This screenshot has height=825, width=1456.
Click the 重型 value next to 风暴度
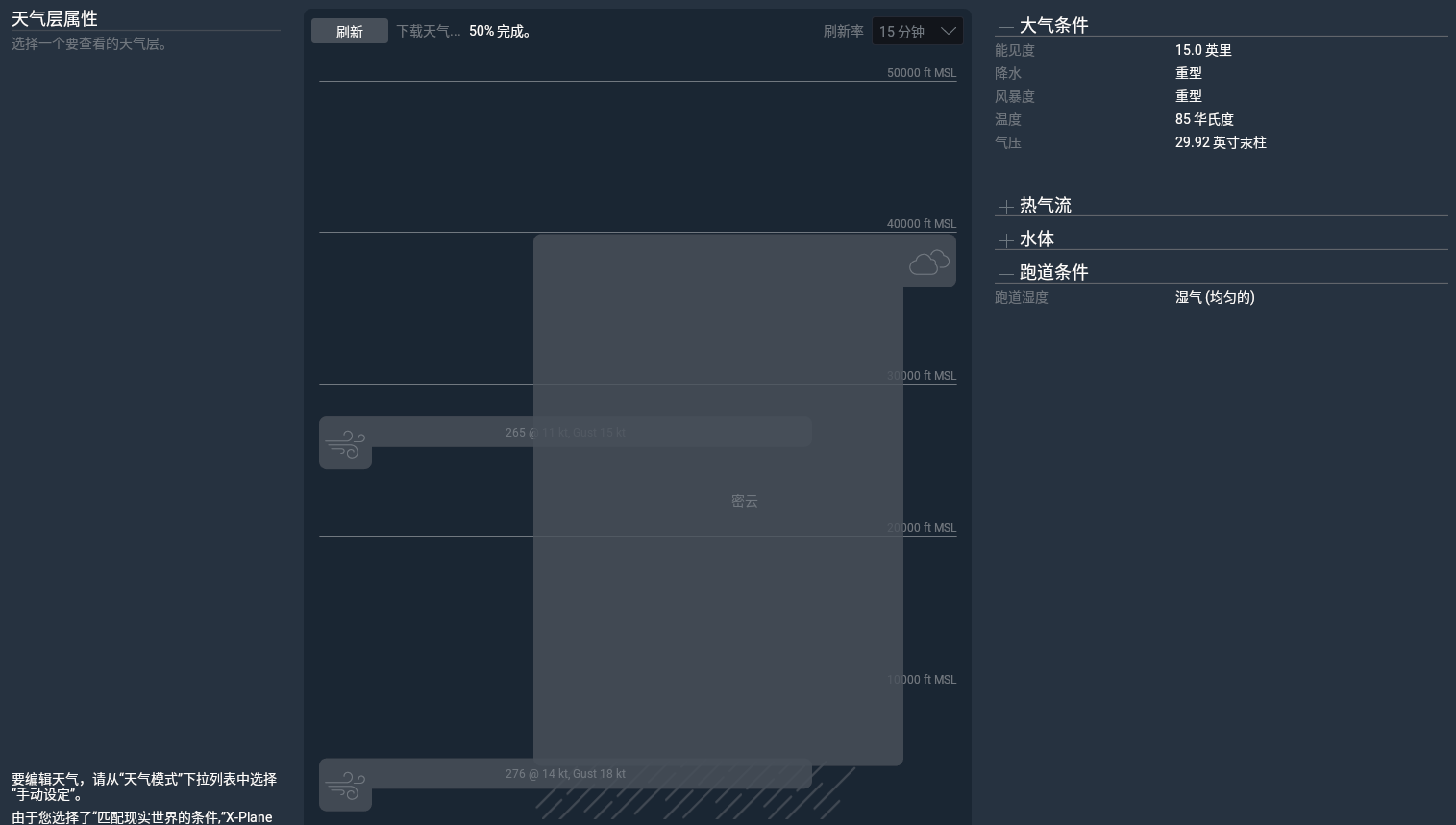click(1189, 96)
